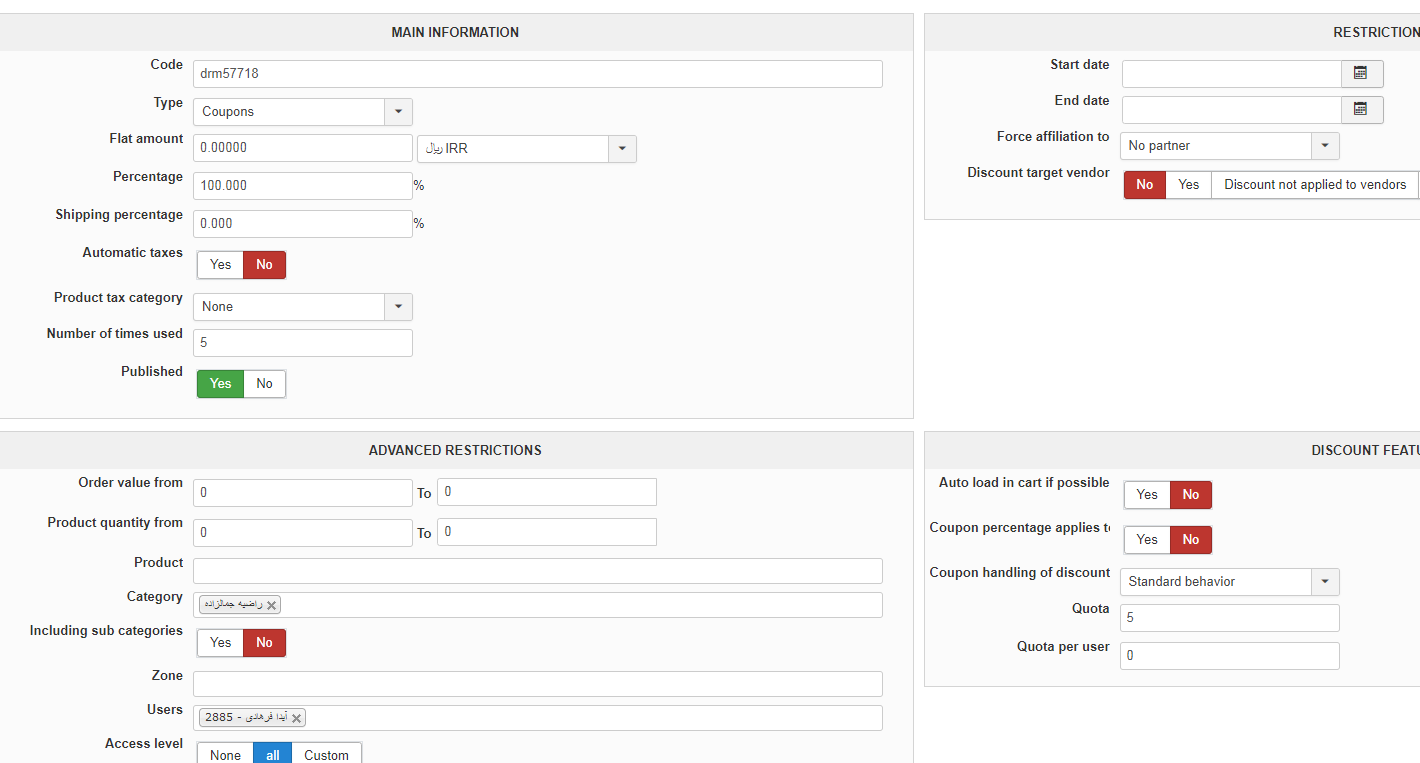The height and width of the screenshot is (763, 1420).
Task: Remove user 2885 tag from Users
Action: pos(296,718)
